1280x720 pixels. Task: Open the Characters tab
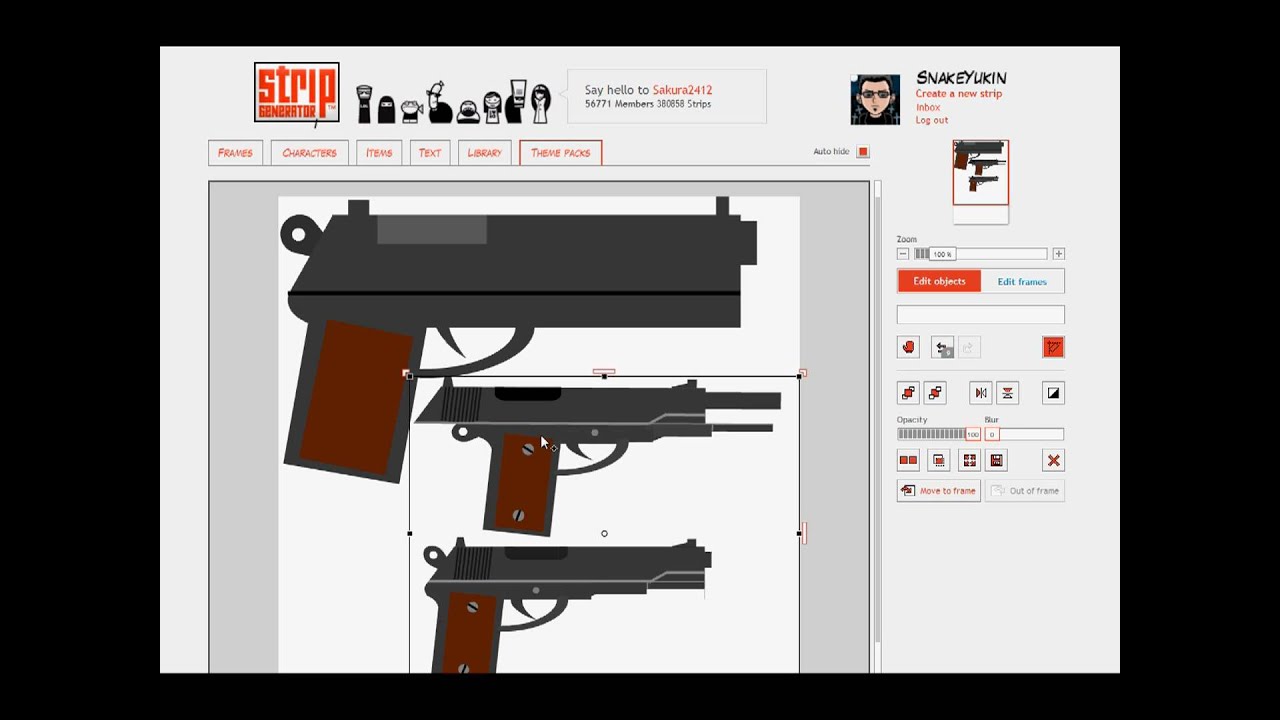[x=309, y=153]
